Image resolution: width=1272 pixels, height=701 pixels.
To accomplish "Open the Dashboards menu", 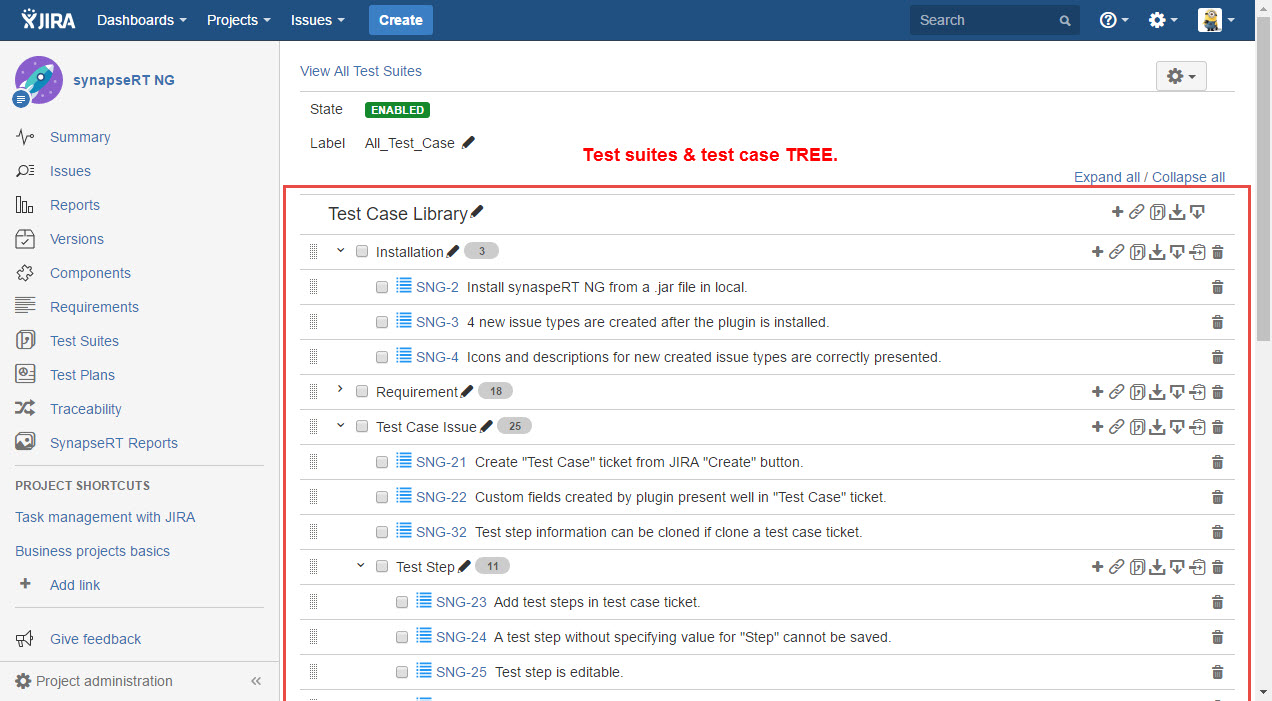I will click(x=141, y=20).
